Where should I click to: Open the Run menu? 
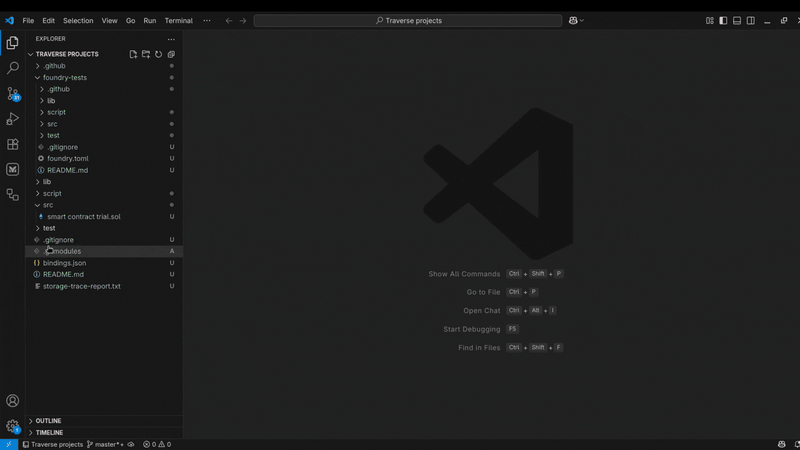pos(149,20)
